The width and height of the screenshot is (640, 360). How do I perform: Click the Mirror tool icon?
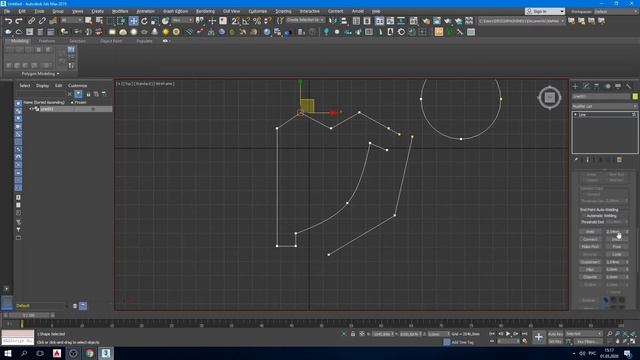tap(333, 21)
